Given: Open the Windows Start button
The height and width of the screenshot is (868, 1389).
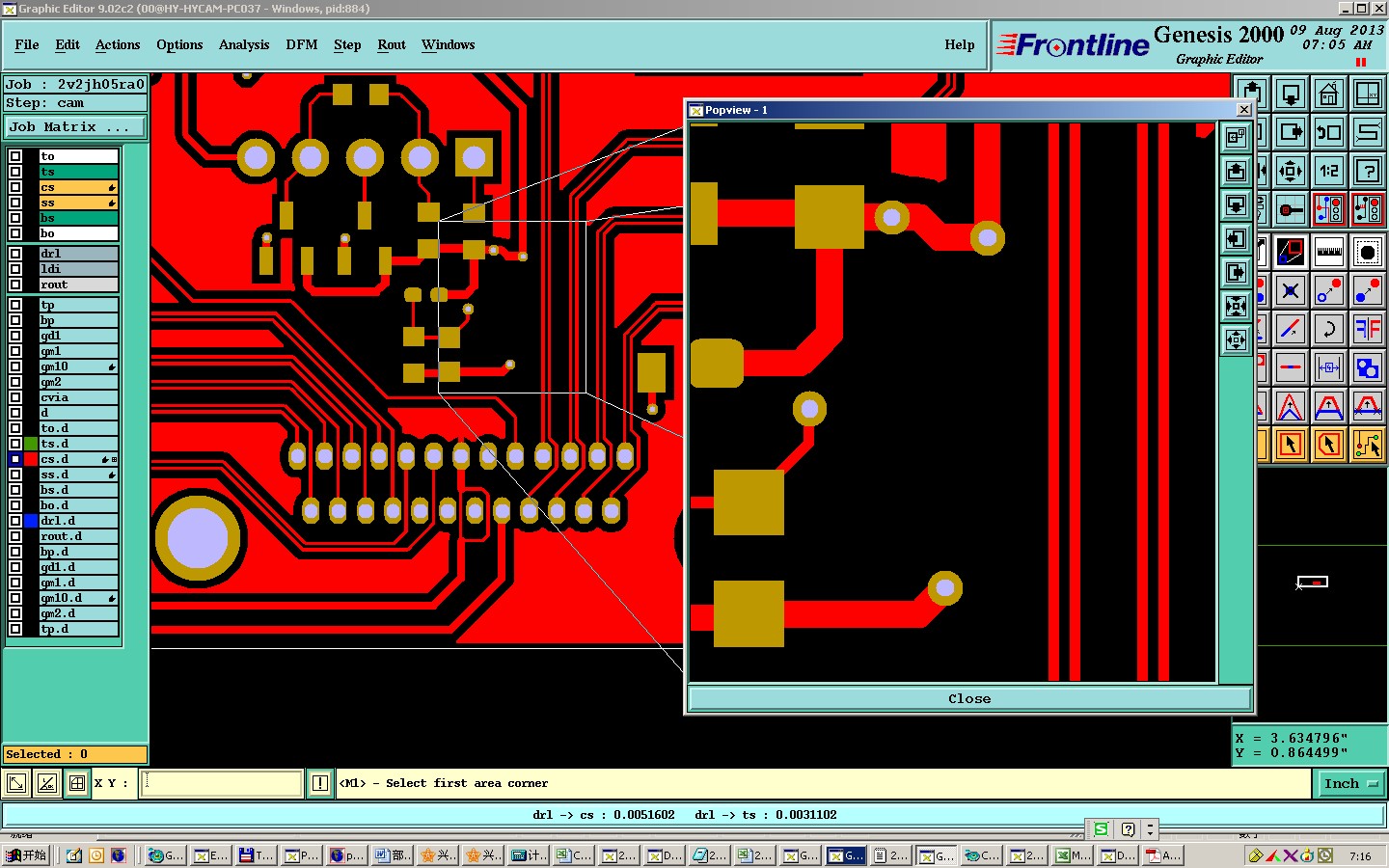Looking at the screenshot, I should (26, 855).
